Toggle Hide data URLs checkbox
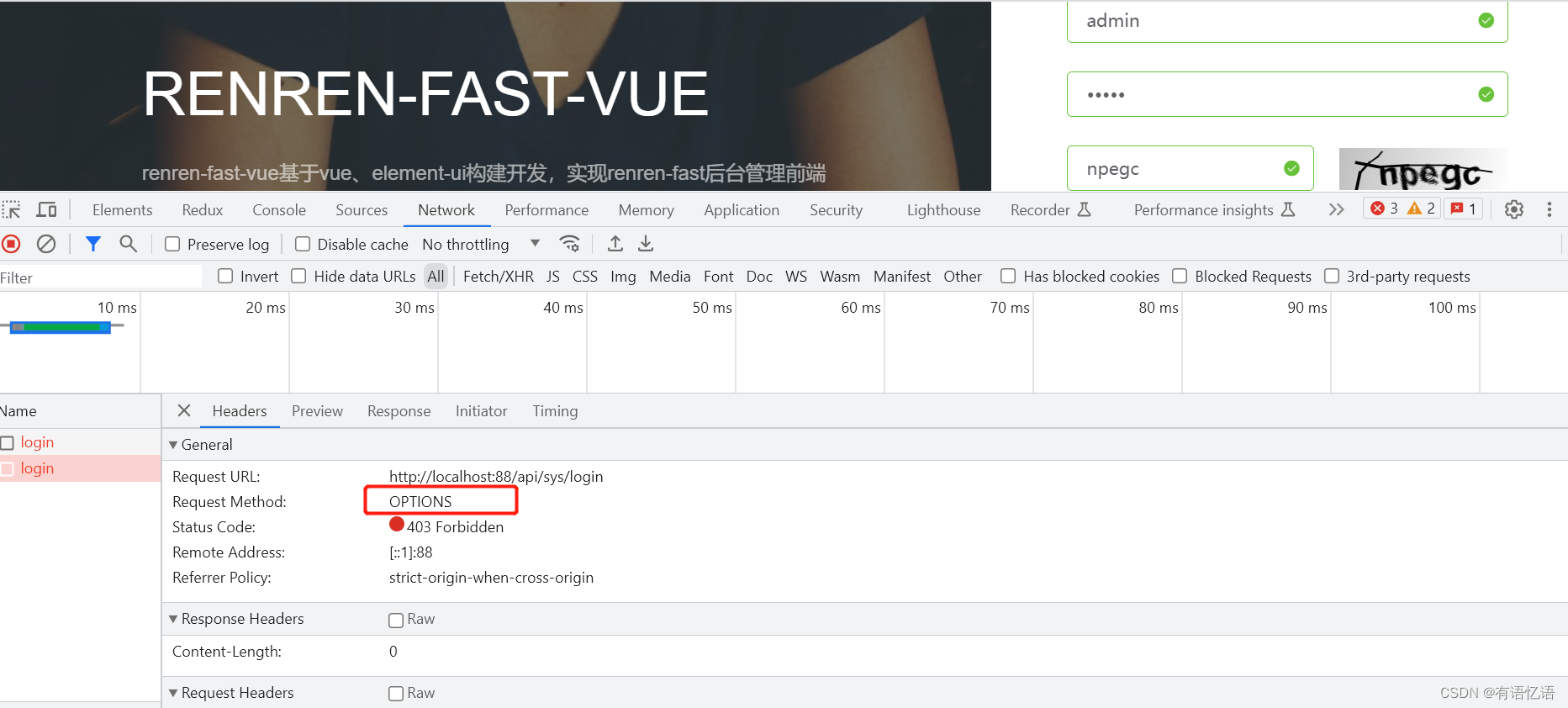1568x708 pixels. [x=298, y=276]
